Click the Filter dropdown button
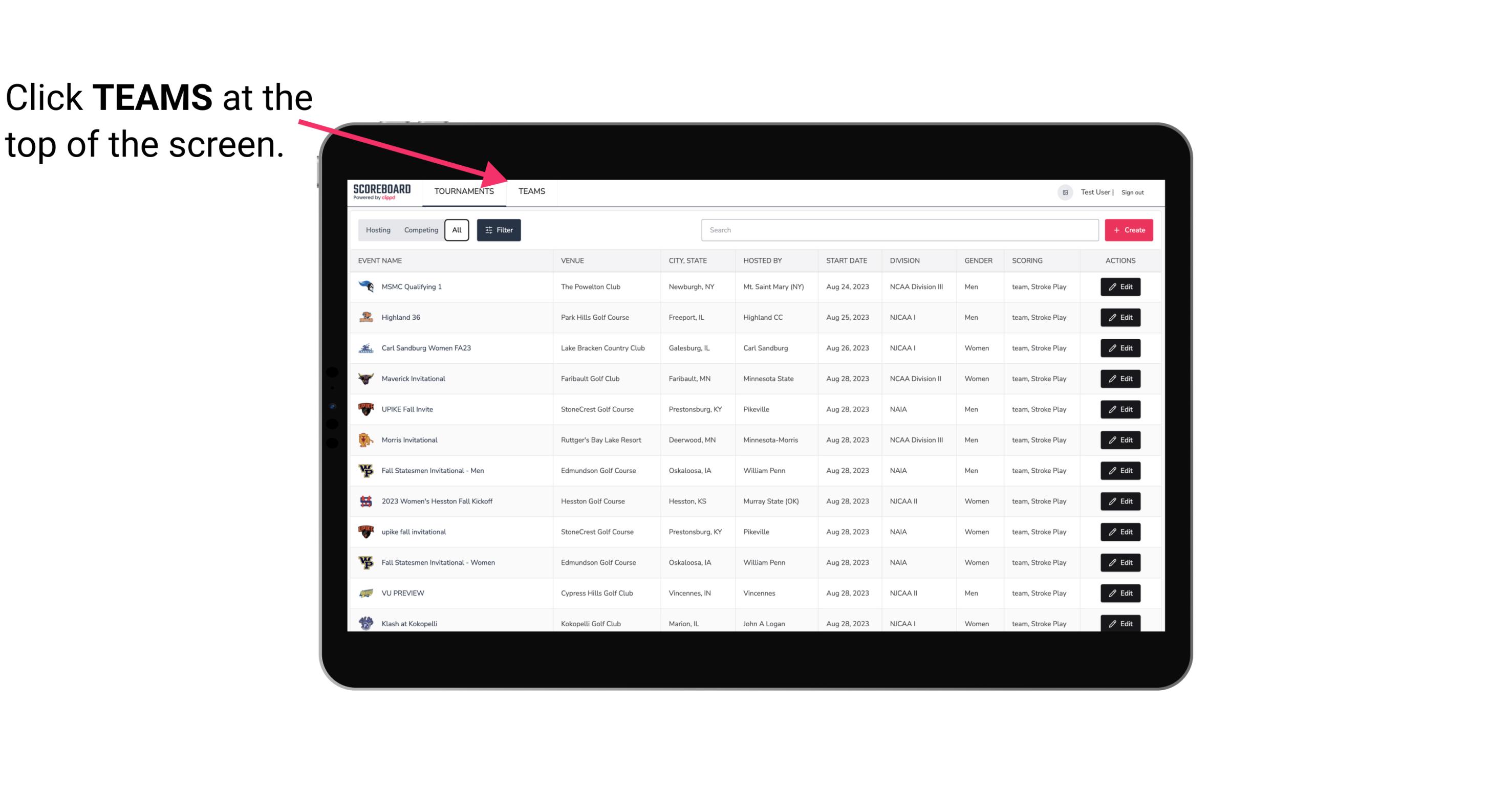The width and height of the screenshot is (1510, 812). pyautogui.click(x=498, y=230)
